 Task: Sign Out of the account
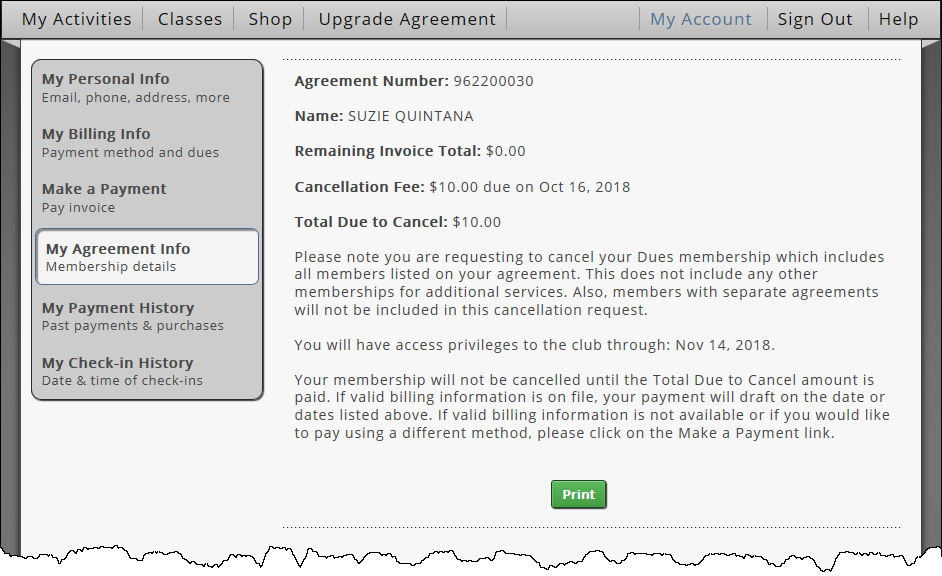815,19
